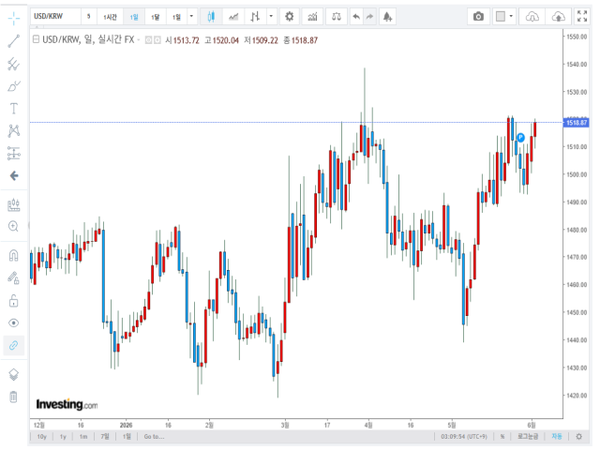Select the pitchfork drawing tool

click(x=14, y=64)
